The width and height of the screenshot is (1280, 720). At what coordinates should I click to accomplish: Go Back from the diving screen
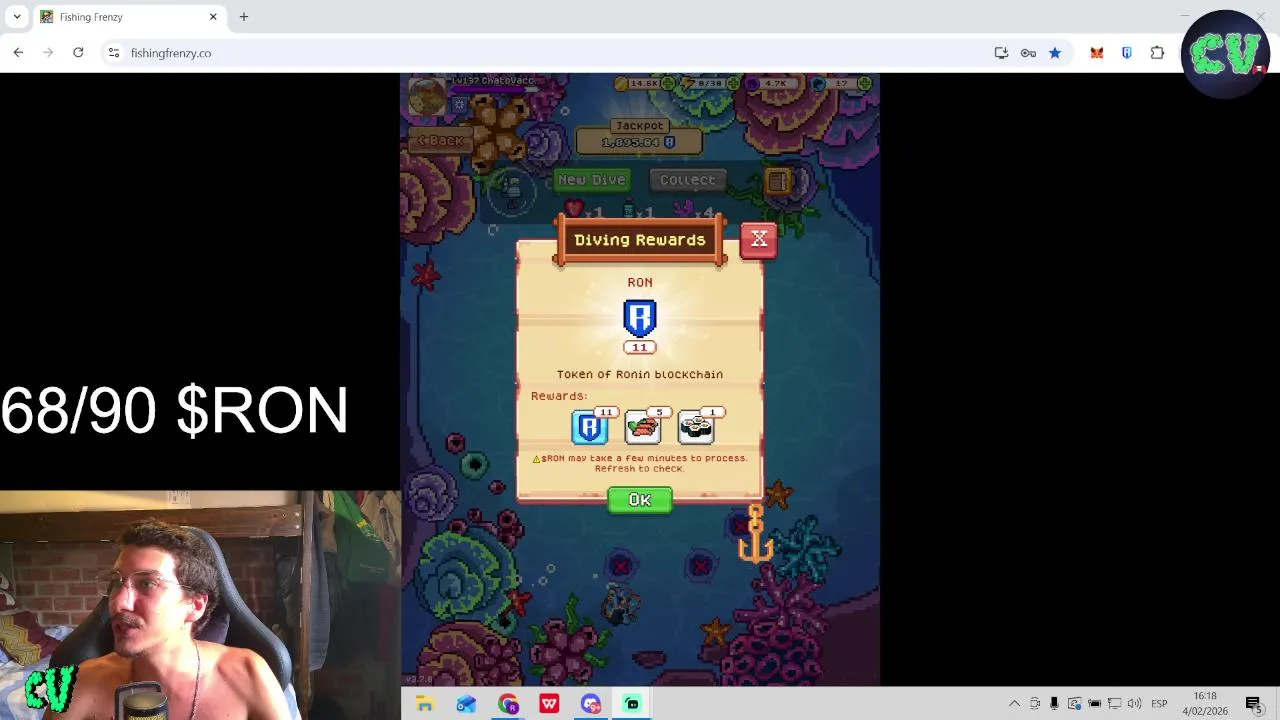pos(441,141)
